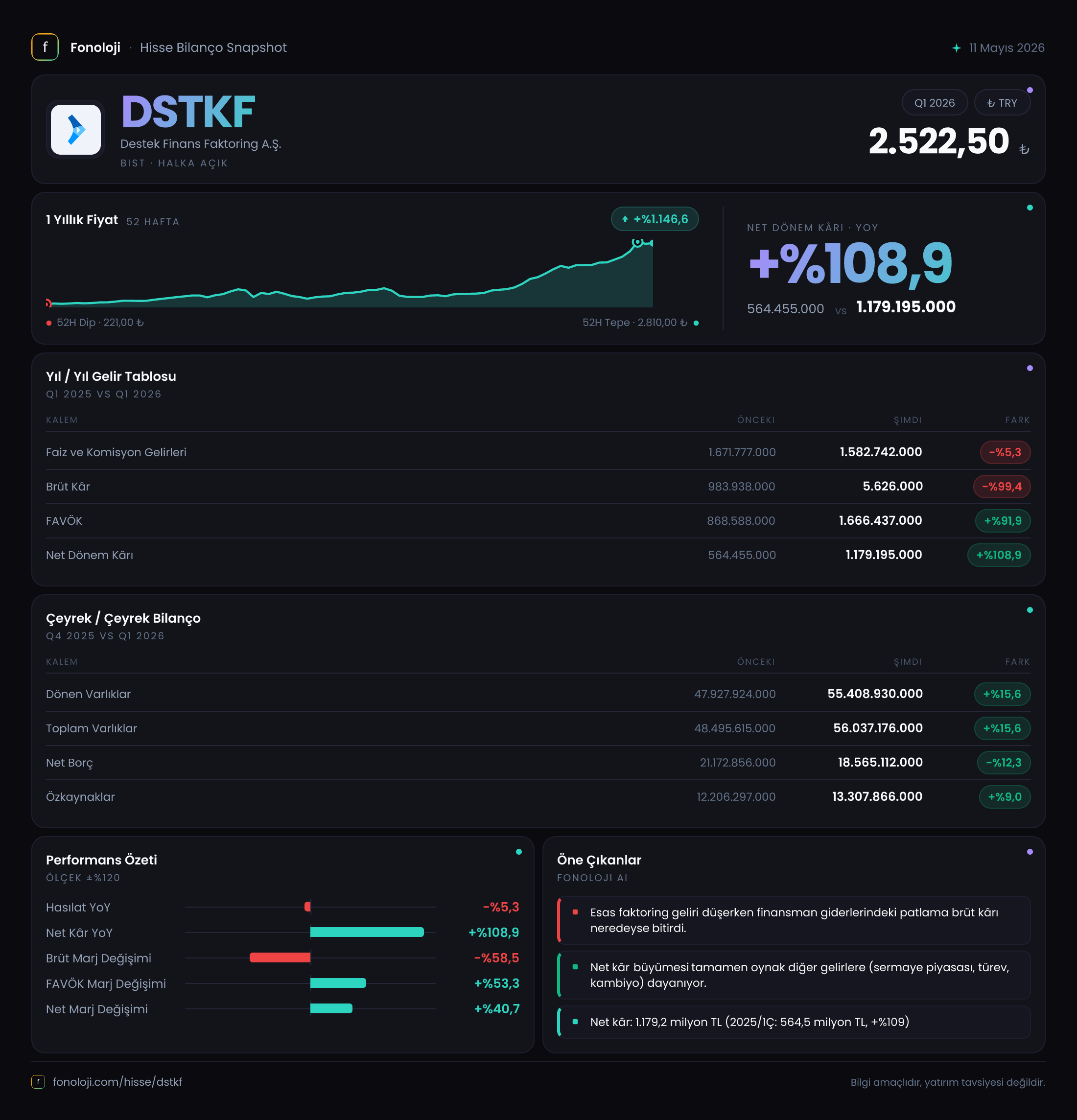Click the Net Borç value 18.565.112.000

[x=881, y=763]
